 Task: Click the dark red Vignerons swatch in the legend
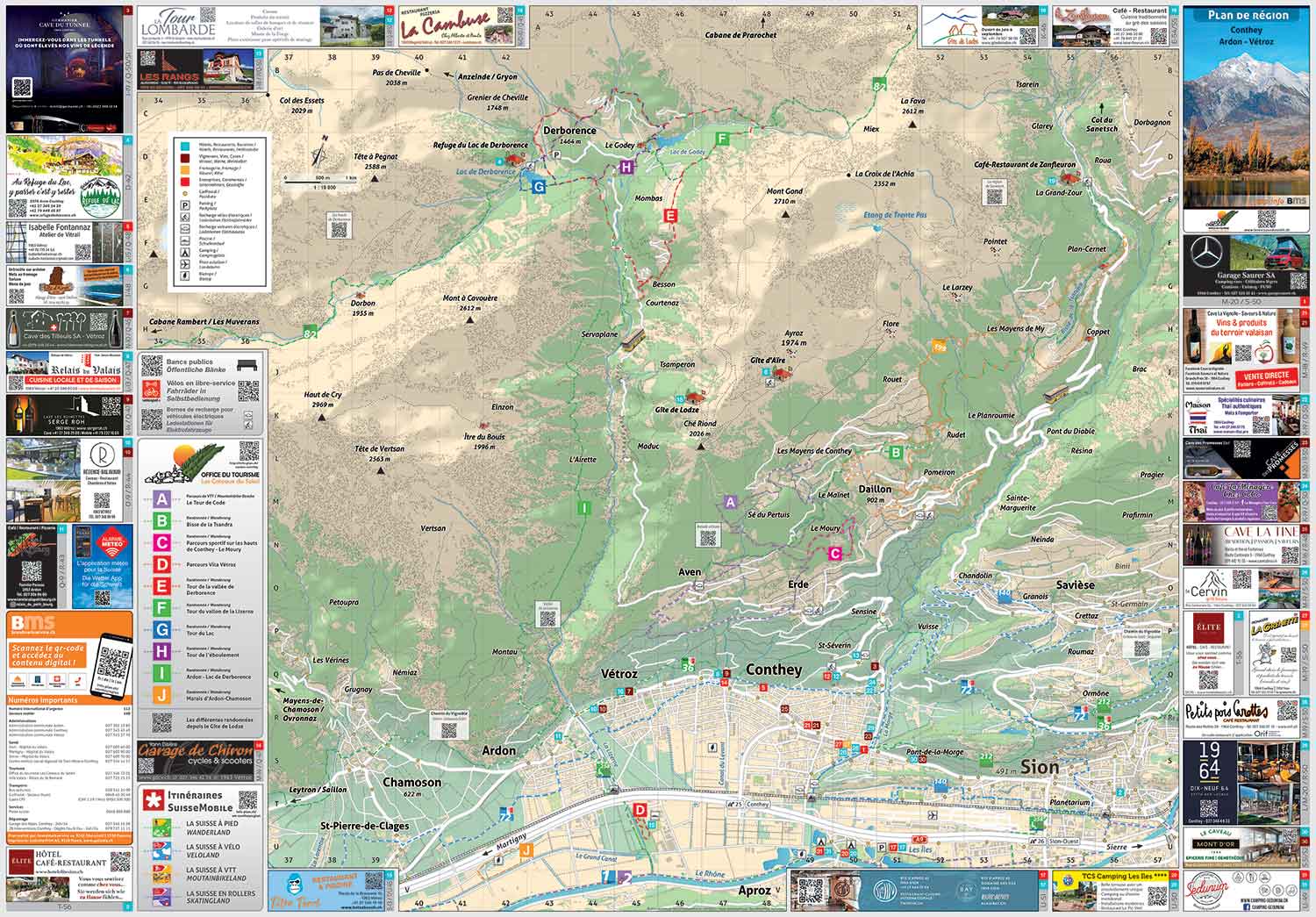pos(184,156)
